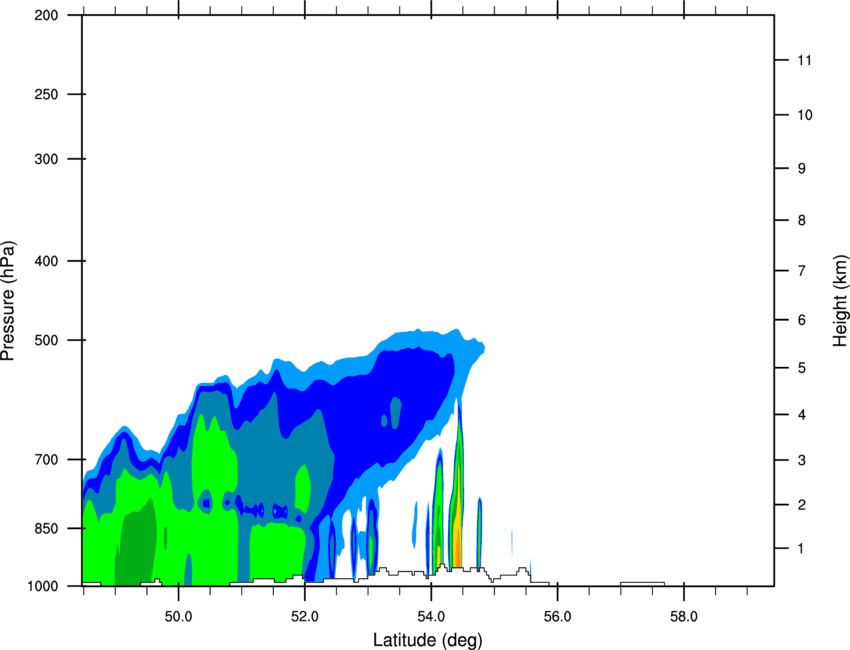Screen dimensions: 850x650
Task: Select the 300 pressure tick label
Action: [x=46, y=159]
